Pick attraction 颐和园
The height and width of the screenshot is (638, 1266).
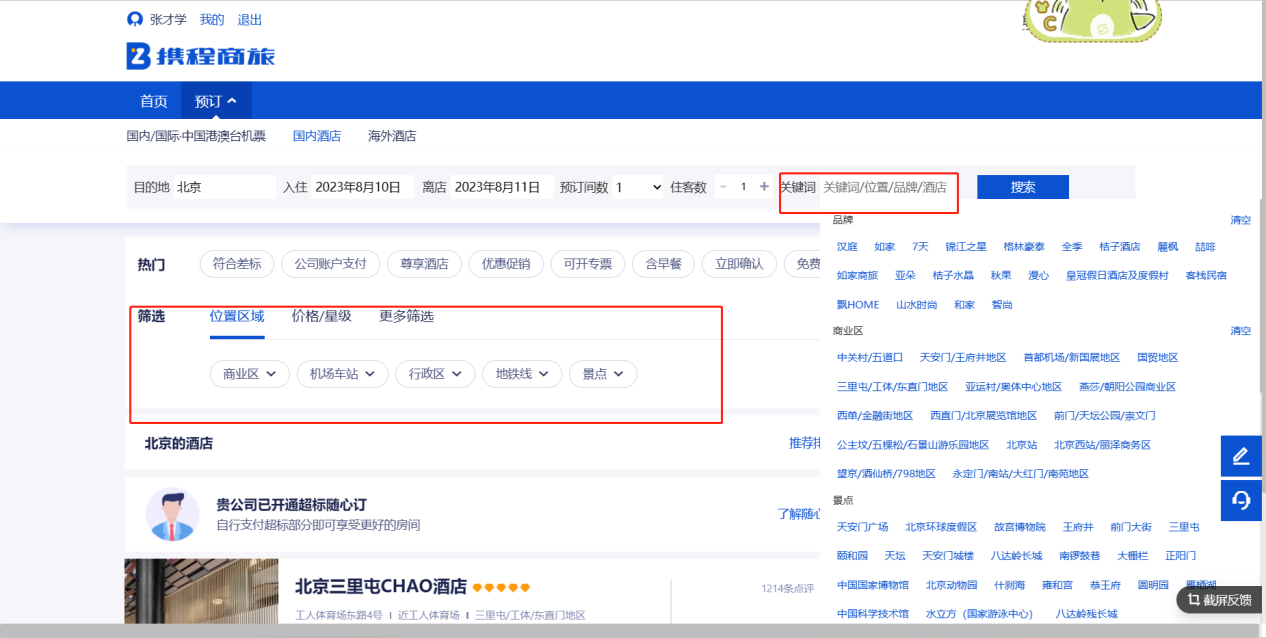click(x=852, y=555)
